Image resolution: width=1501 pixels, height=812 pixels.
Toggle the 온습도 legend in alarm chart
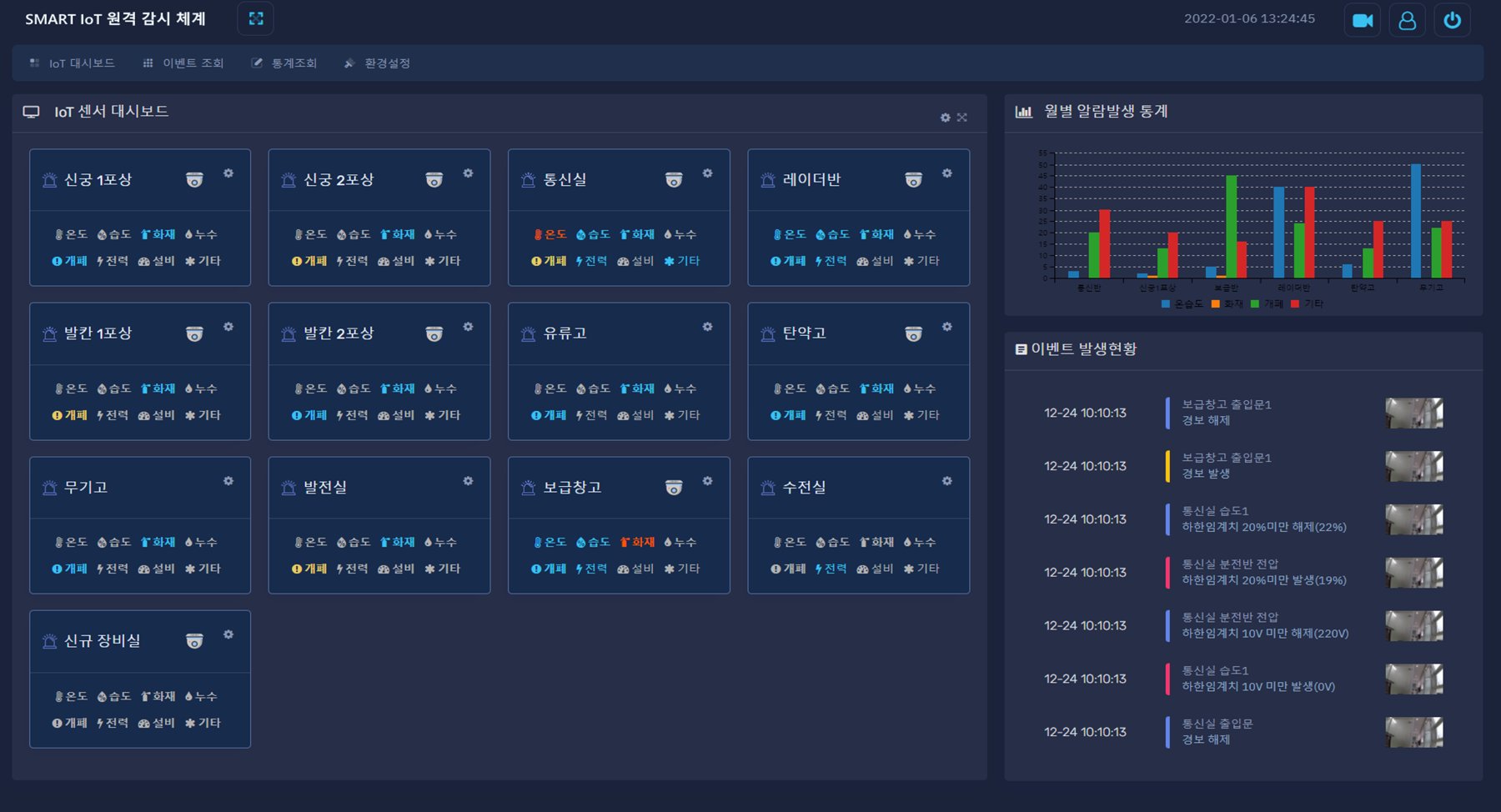(1182, 304)
